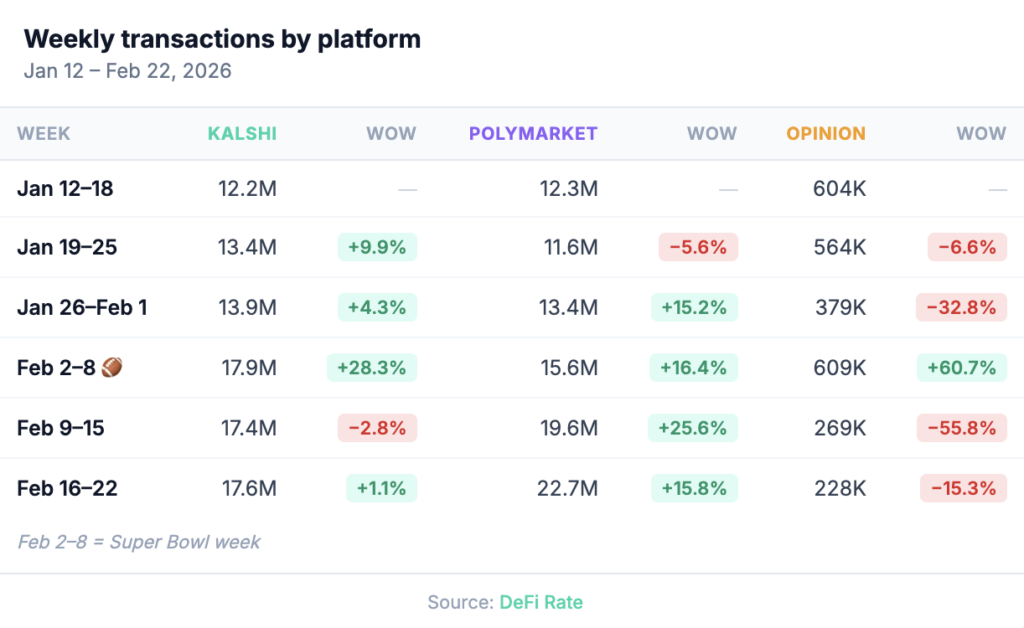Screen dimensions: 1024x628
Task: Click the −32.8% red badge
Action: pyautogui.click(x=961, y=308)
